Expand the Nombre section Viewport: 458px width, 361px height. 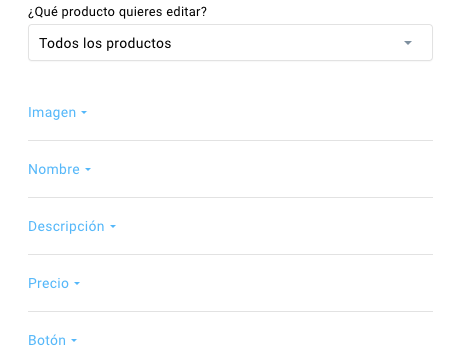(x=59, y=169)
